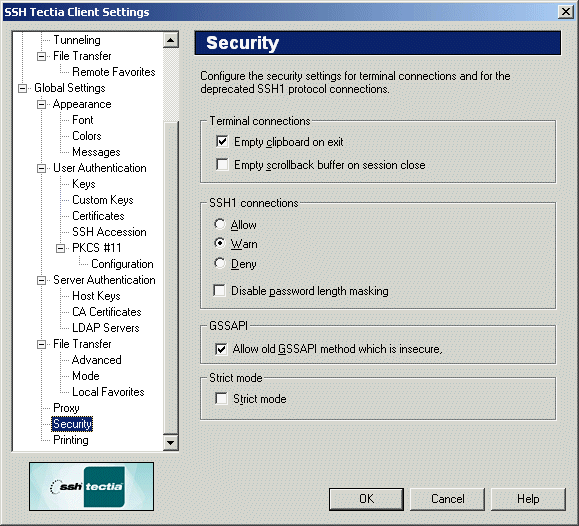The height and width of the screenshot is (526, 579).
Task: Click tree scrollbar up arrow
Action: click(x=171, y=40)
